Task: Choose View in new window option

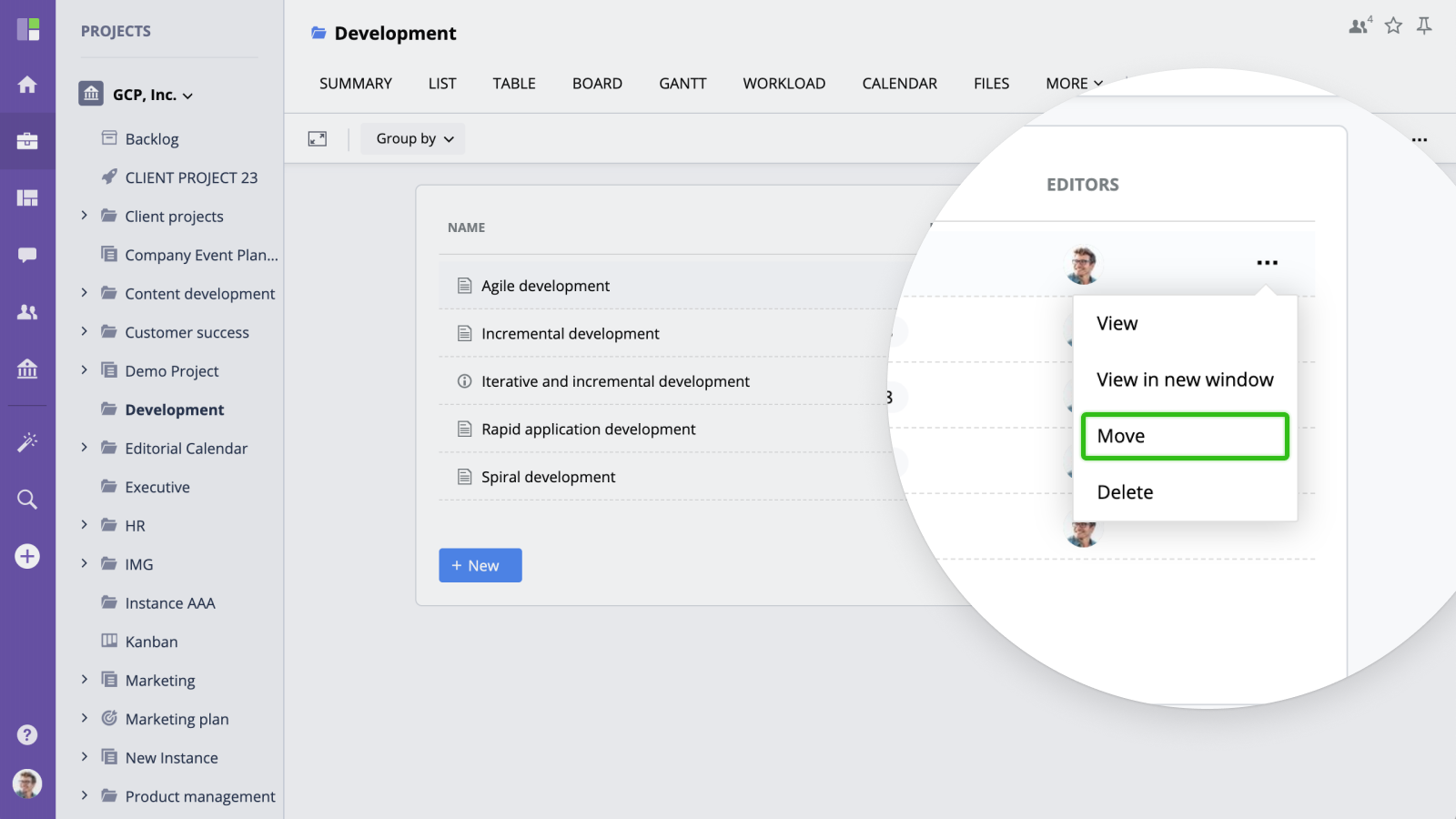Action: point(1185,380)
